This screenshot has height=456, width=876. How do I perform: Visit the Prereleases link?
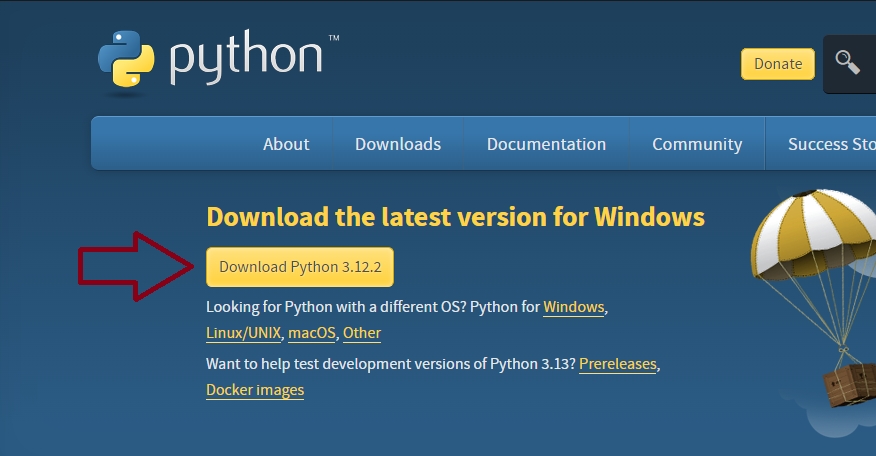click(617, 364)
